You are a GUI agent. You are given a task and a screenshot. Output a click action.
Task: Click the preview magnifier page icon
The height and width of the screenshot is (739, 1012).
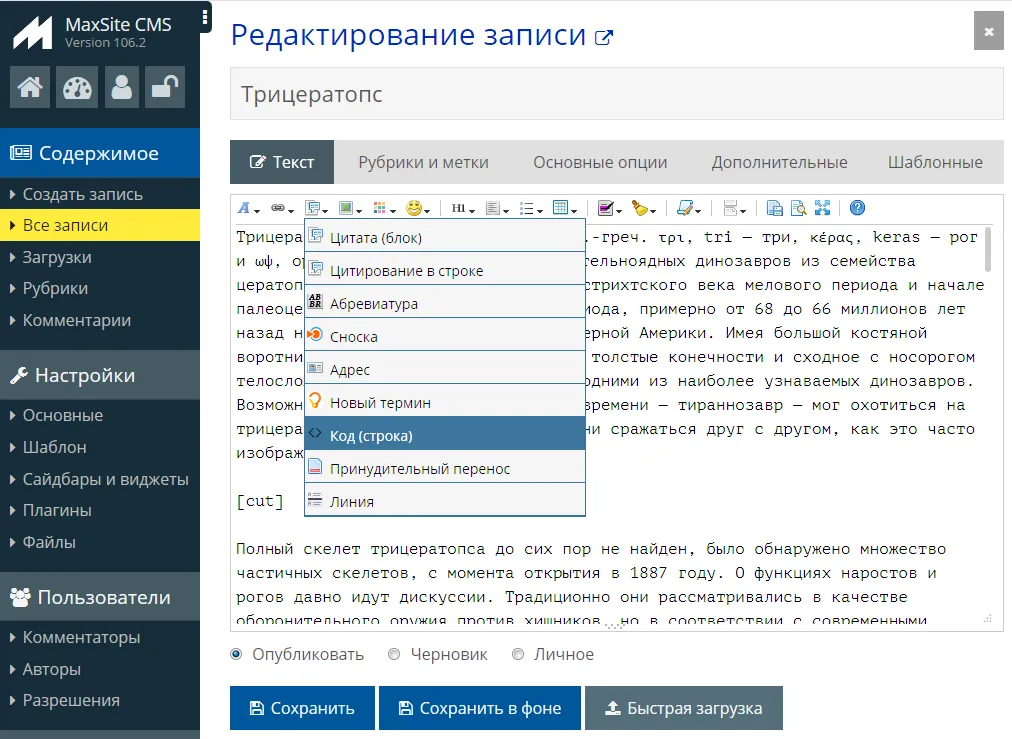click(798, 208)
